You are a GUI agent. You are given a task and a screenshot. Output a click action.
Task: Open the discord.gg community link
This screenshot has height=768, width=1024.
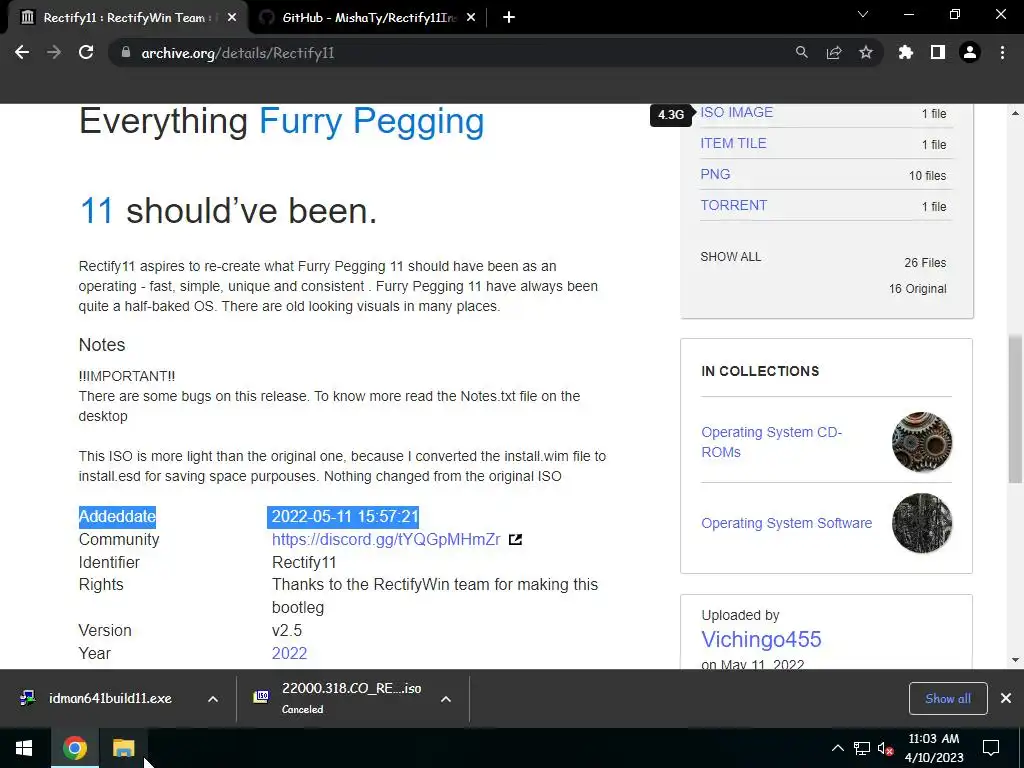(x=386, y=539)
